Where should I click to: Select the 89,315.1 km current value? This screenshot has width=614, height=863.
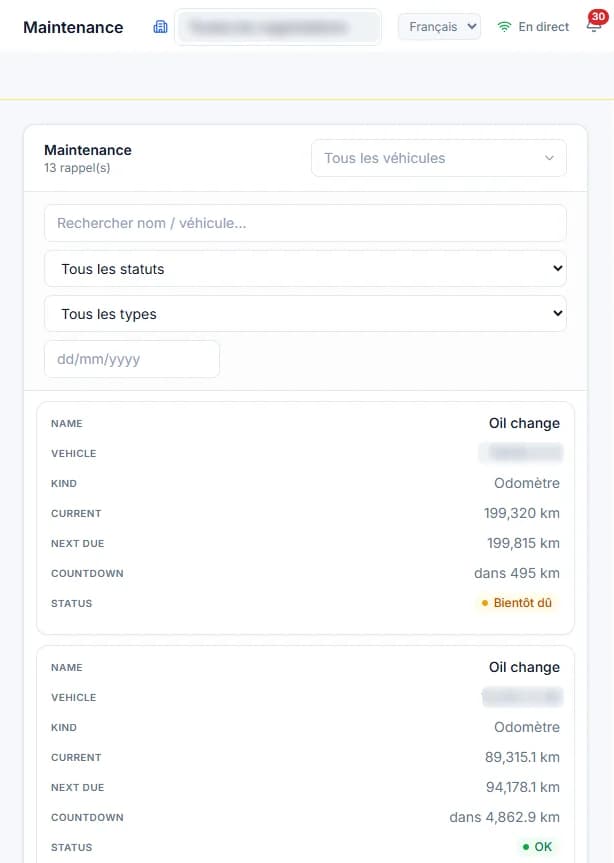[x=522, y=757]
